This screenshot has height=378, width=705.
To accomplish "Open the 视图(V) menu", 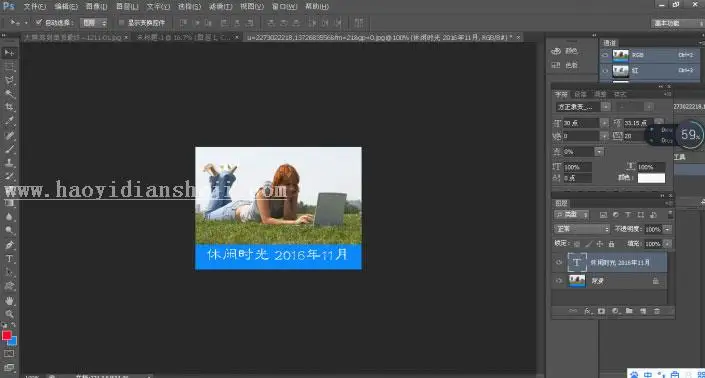I will point(251,7).
